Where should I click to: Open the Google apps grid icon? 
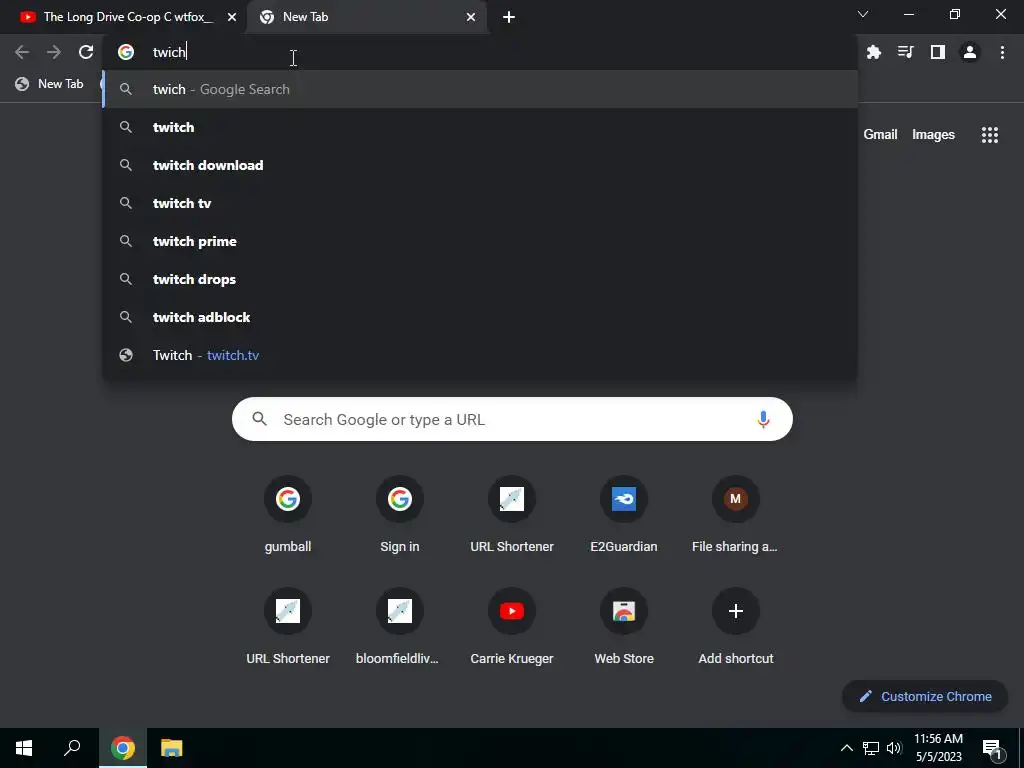[990, 135]
